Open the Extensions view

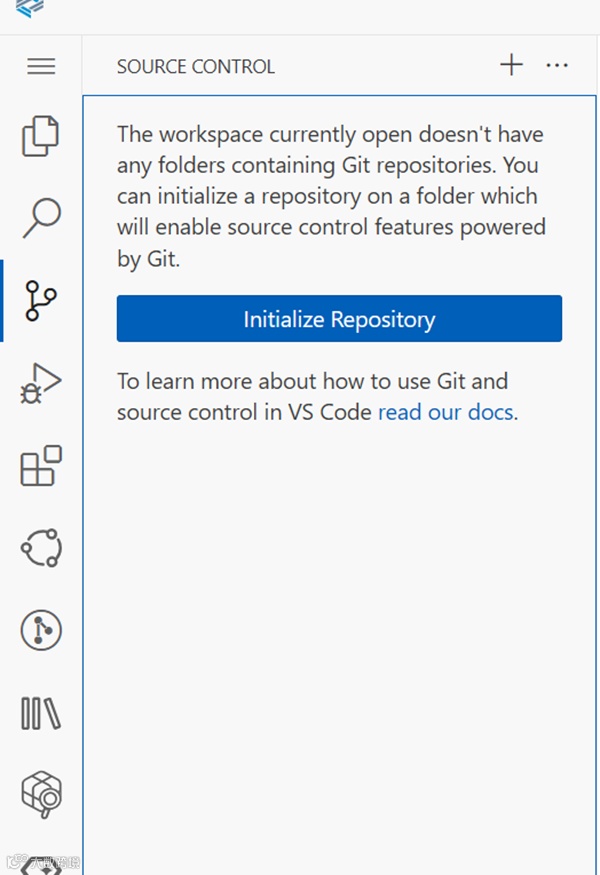(x=41, y=466)
